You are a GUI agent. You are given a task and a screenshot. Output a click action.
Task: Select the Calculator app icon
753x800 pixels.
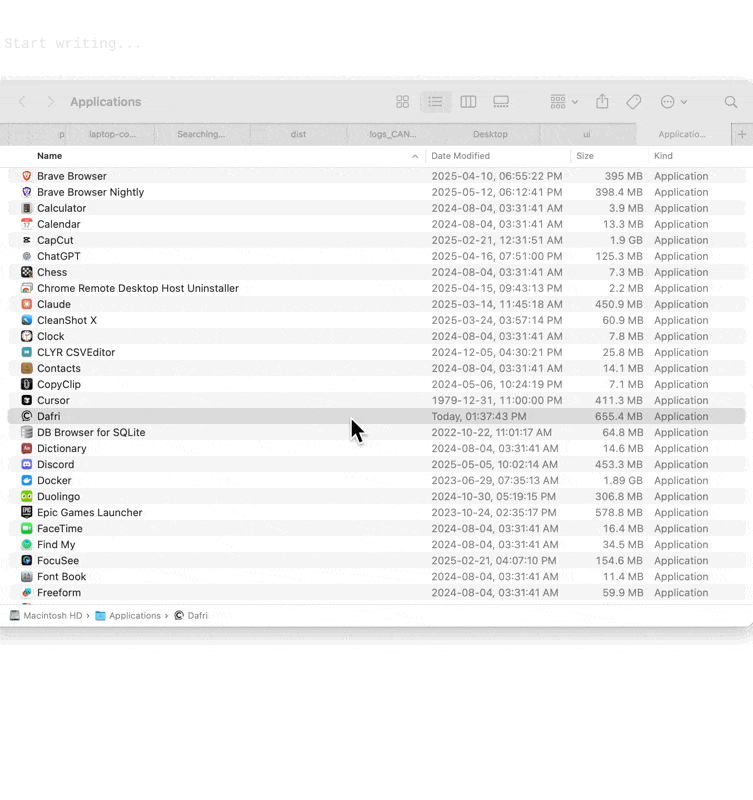point(27,208)
